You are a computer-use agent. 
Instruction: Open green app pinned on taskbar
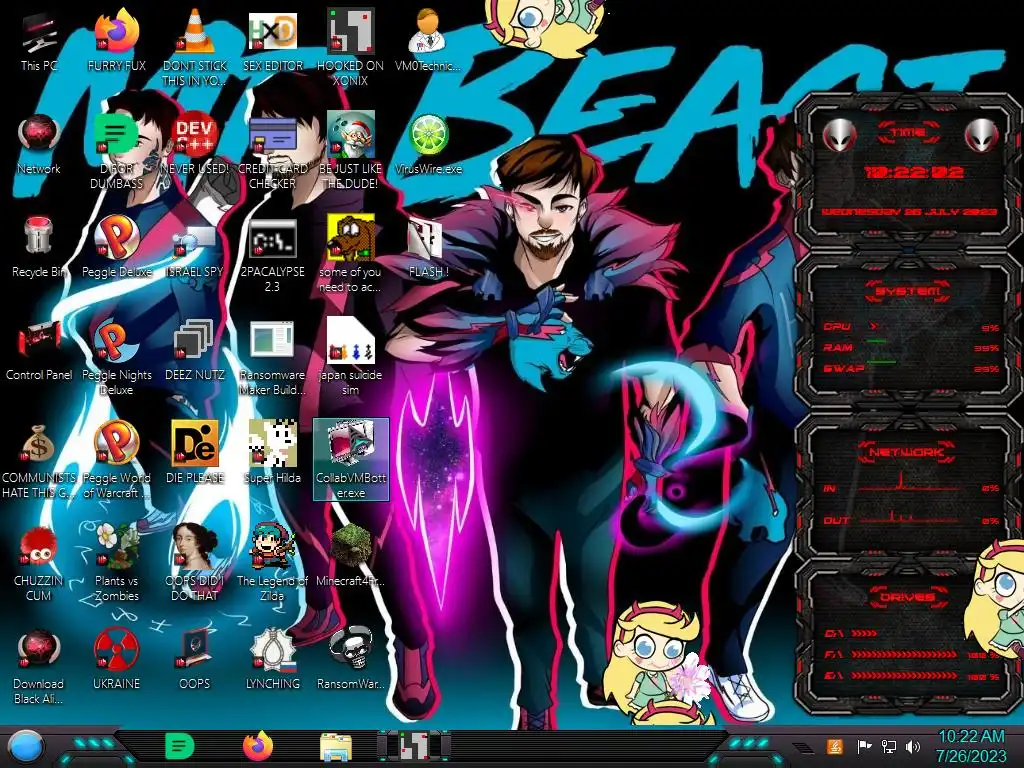pyautogui.click(x=179, y=746)
